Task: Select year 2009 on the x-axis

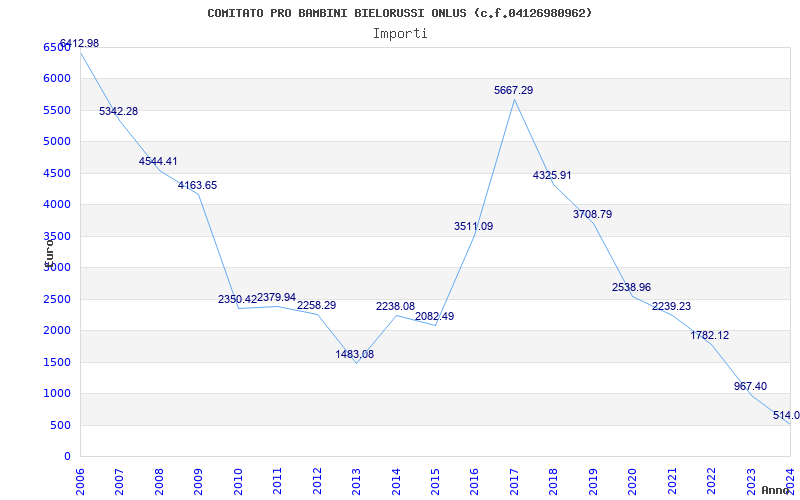Action: [x=198, y=481]
